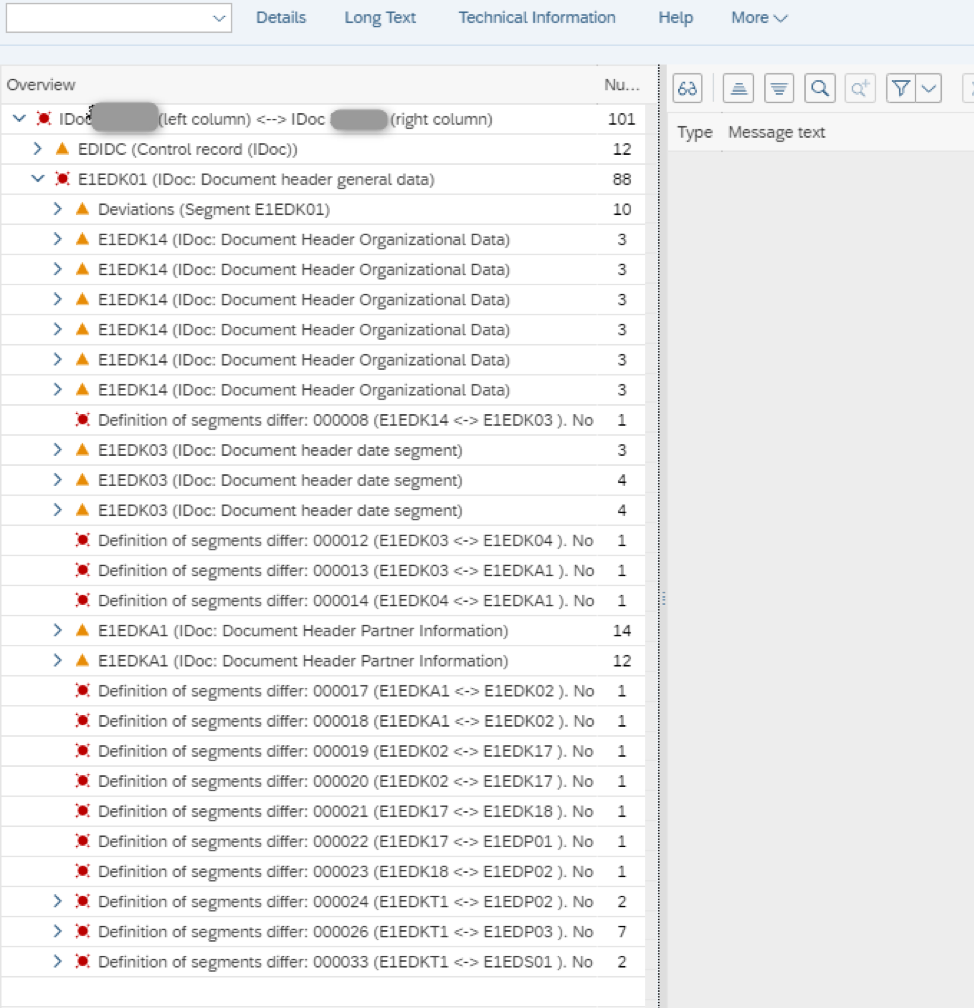Viewport: 974px width, 1008px height.
Task: Click the warning triangle beside EDIDC
Action: pos(62,149)
